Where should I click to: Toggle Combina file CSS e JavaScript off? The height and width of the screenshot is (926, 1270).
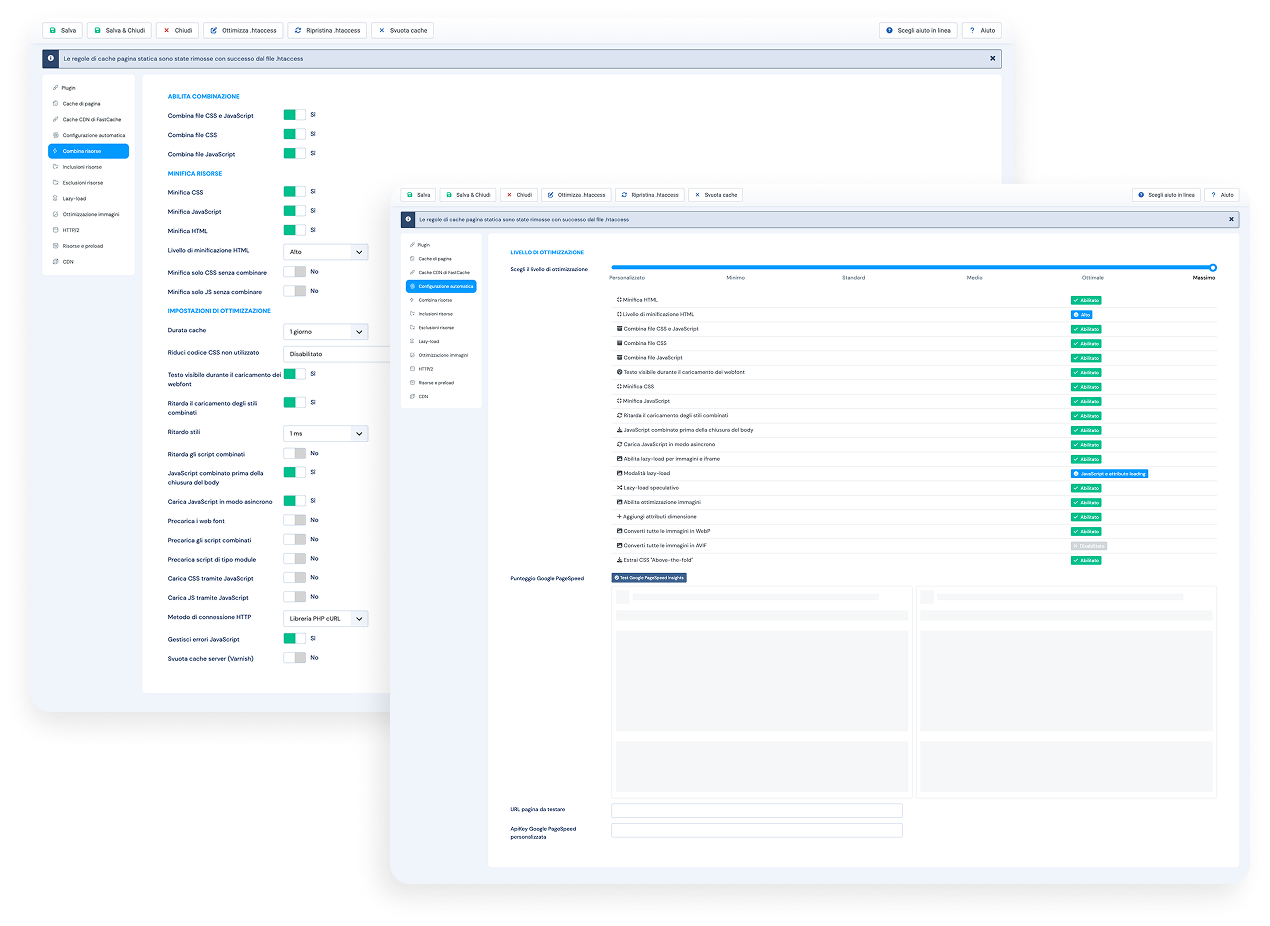click(292, 114)
